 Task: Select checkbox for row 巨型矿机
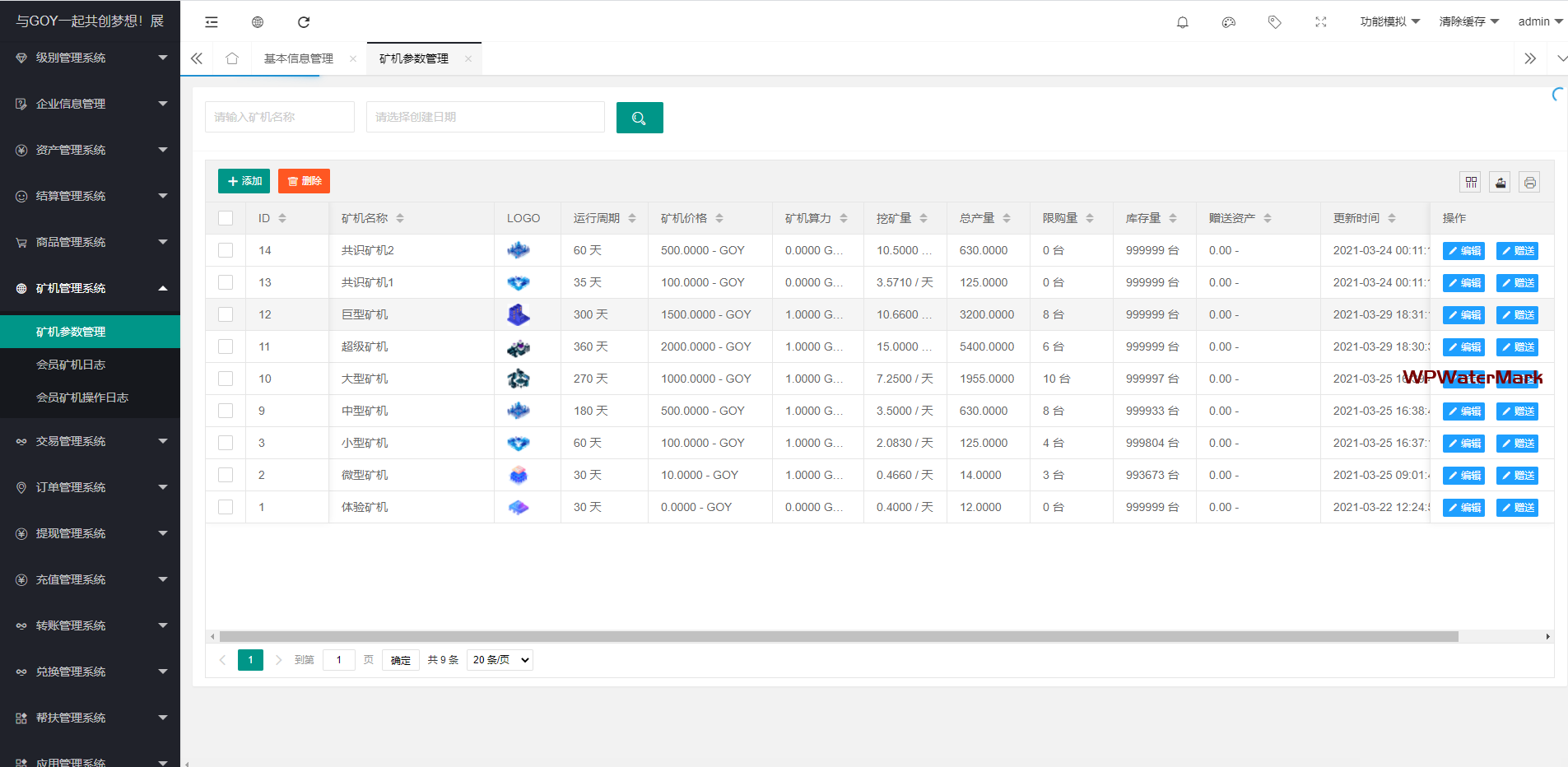coord(226,314)
